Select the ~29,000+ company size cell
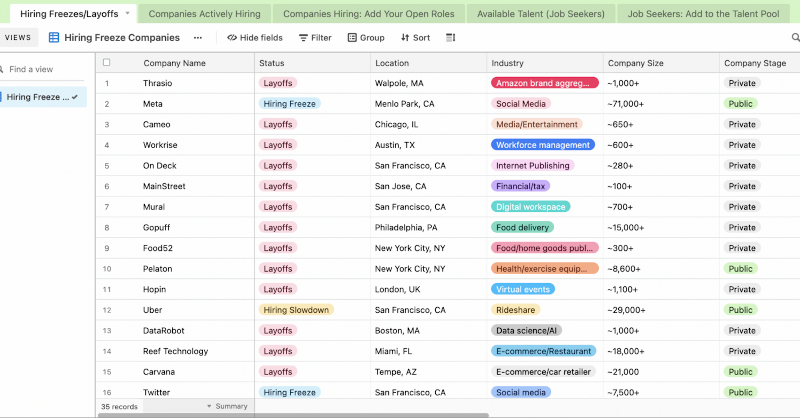 661,310
